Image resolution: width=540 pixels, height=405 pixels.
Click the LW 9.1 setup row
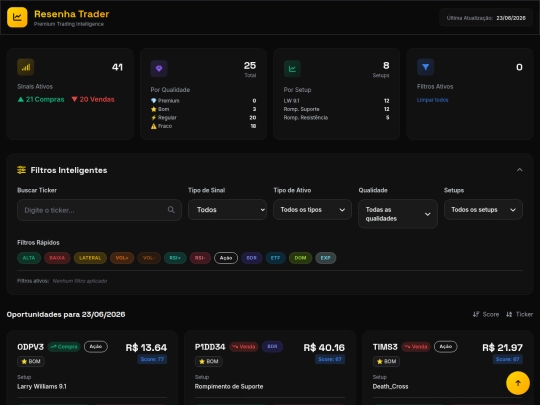(336, 101)
